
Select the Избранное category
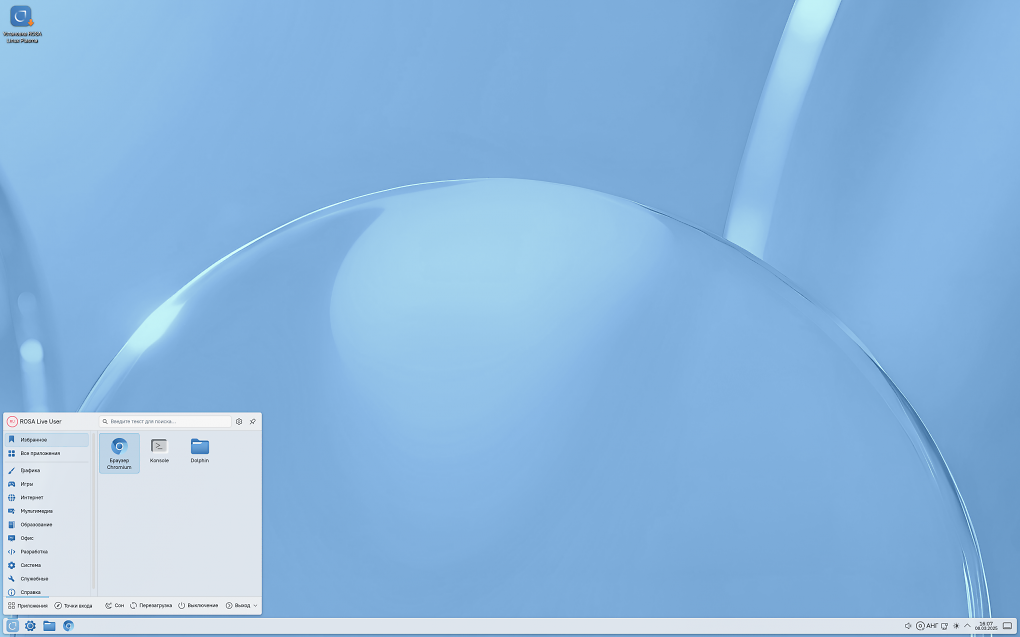tap(47, 440)
